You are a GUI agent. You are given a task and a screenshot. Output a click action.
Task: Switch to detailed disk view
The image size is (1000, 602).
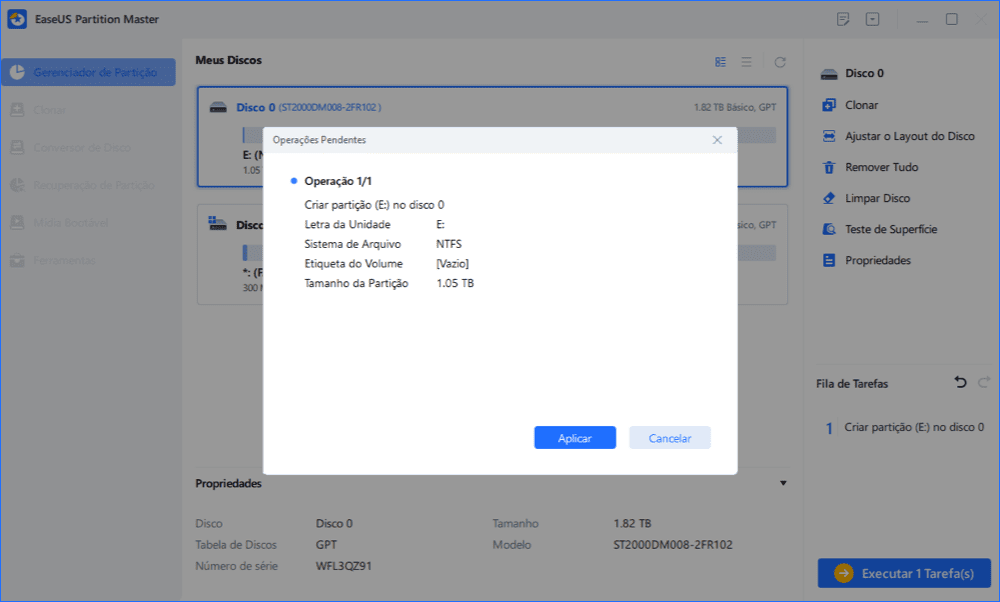(721, 62)
